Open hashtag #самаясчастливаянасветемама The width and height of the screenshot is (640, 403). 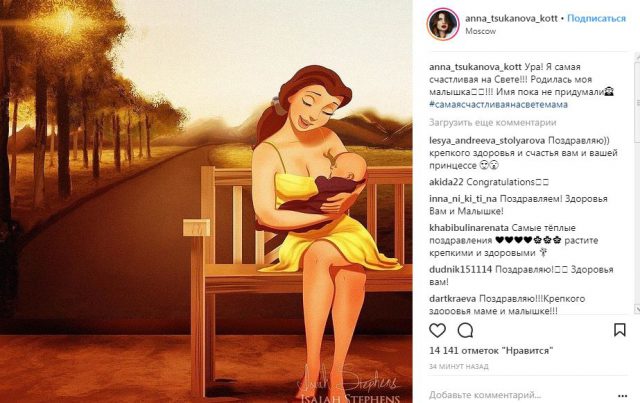click(x=498, y=105)
